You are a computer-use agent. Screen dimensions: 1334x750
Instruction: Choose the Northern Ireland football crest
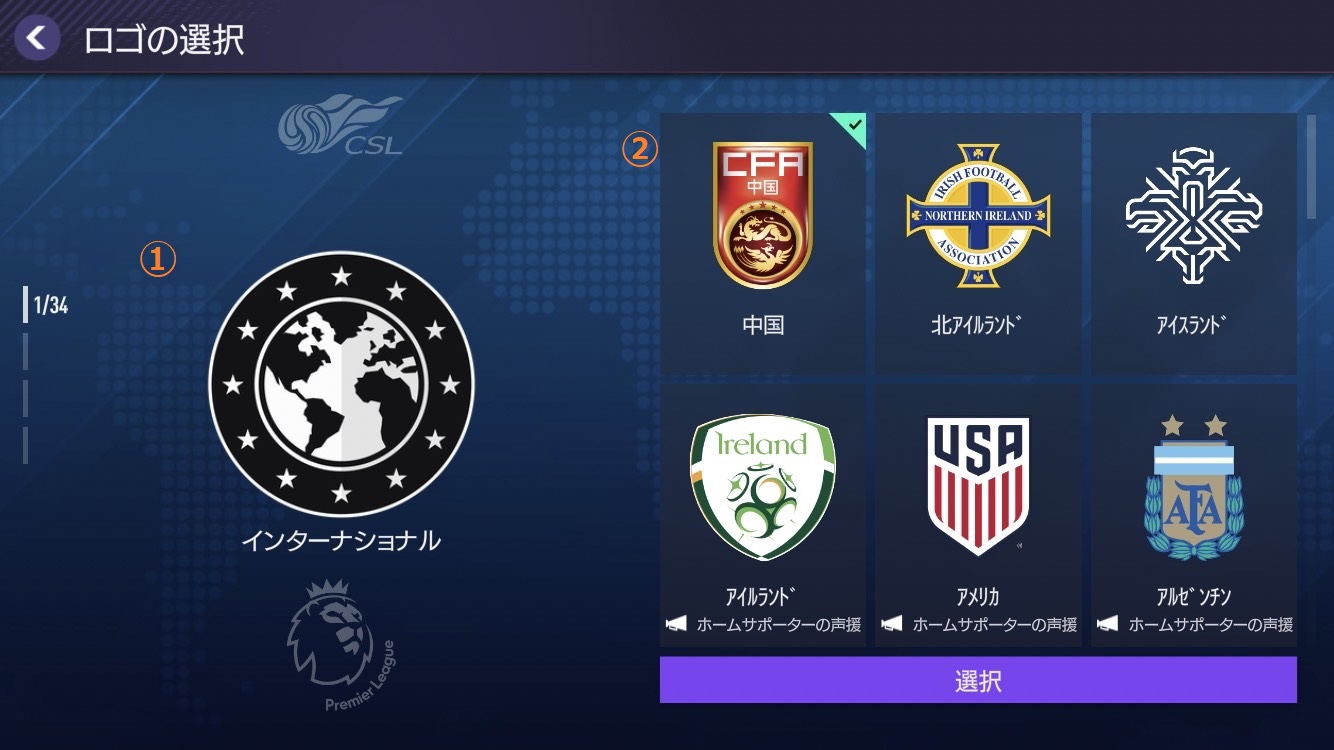979,215
